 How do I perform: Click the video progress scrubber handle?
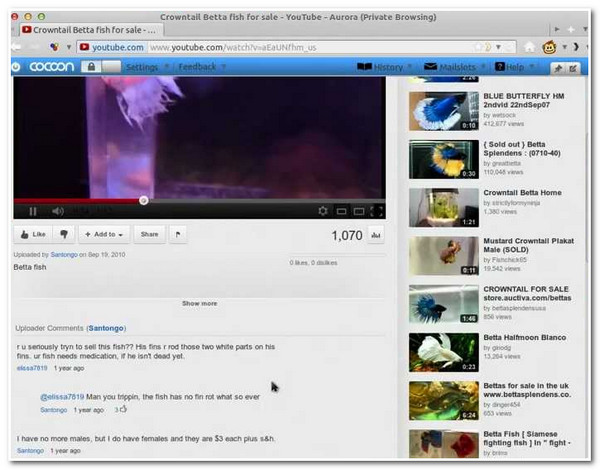pyautogui.click(x=143, y=200)
